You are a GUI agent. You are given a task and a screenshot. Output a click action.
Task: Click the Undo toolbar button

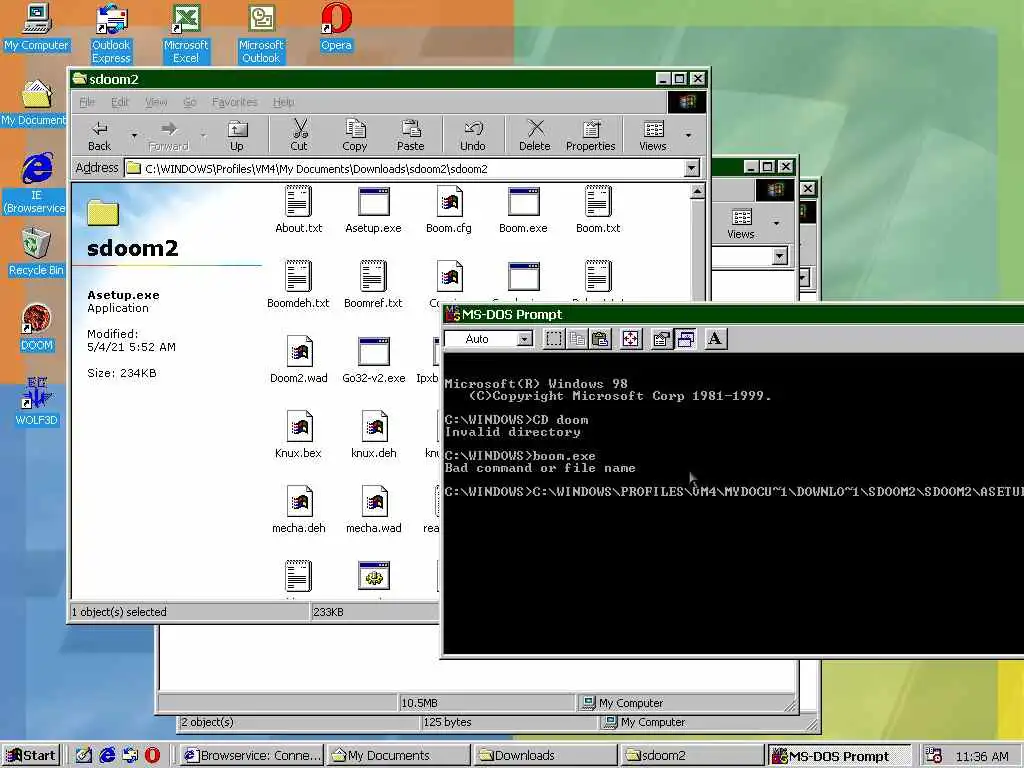tap(472, 136)
